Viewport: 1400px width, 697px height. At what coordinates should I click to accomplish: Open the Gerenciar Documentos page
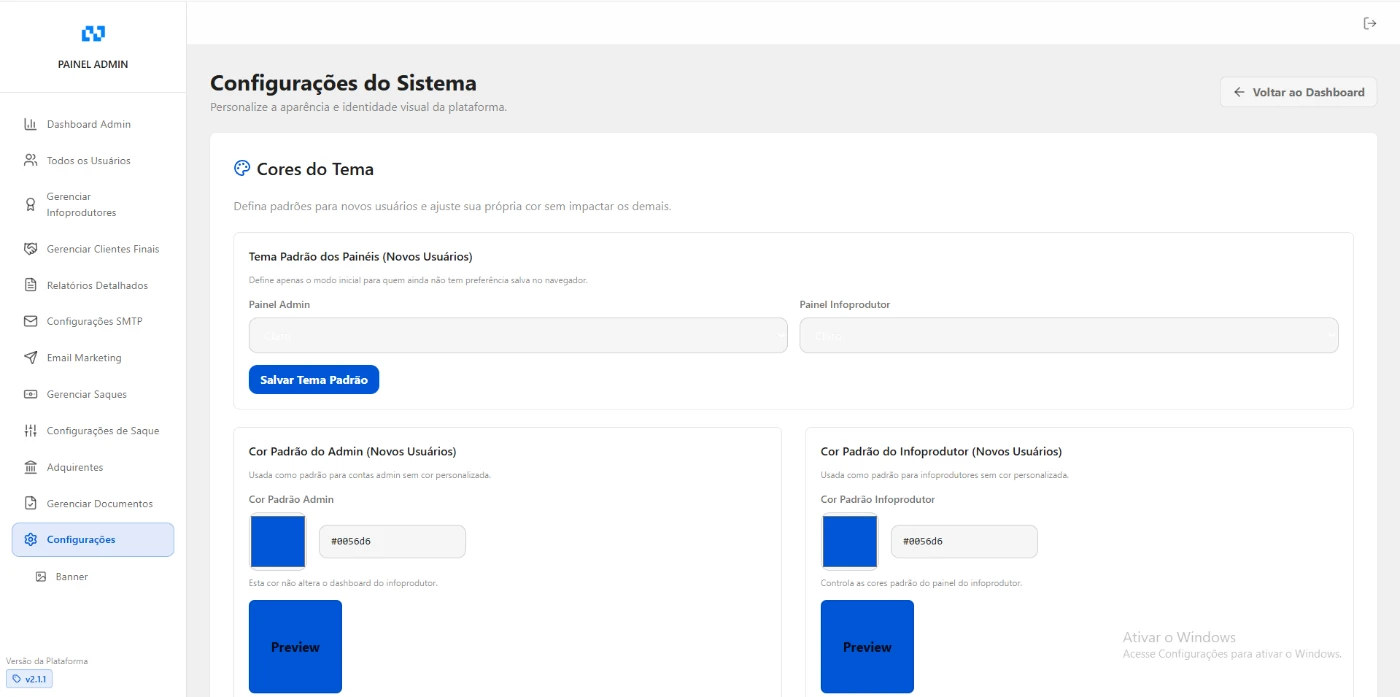pyautogui.click(x=99, y=504)
